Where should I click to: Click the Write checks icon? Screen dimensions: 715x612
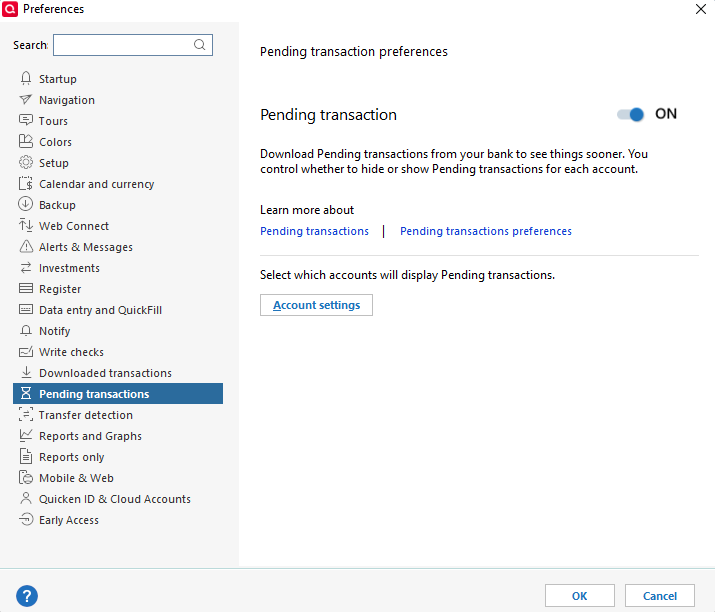26,351
